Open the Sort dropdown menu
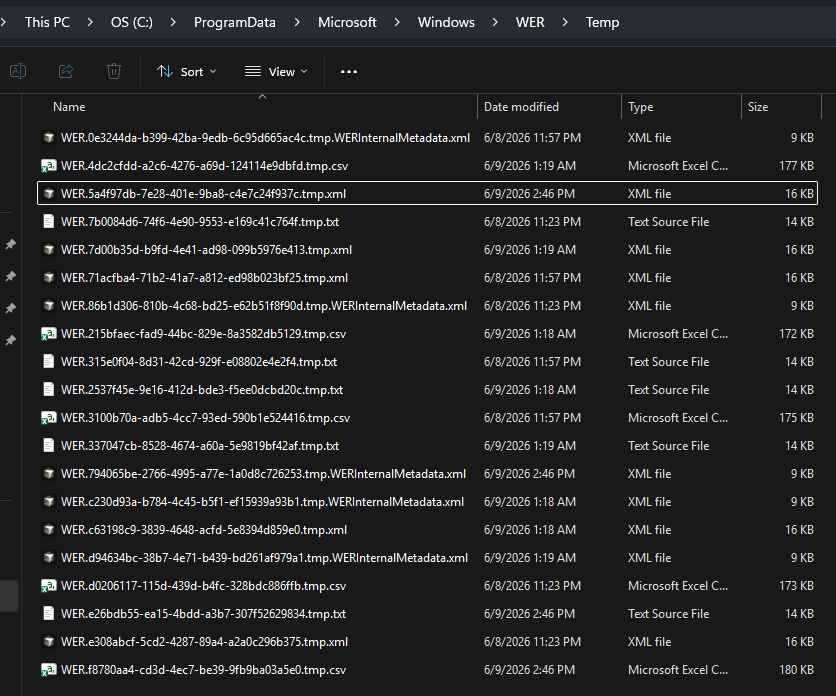Screen dimensions: 836x696 pyautogui.click(x=187, y=71)
